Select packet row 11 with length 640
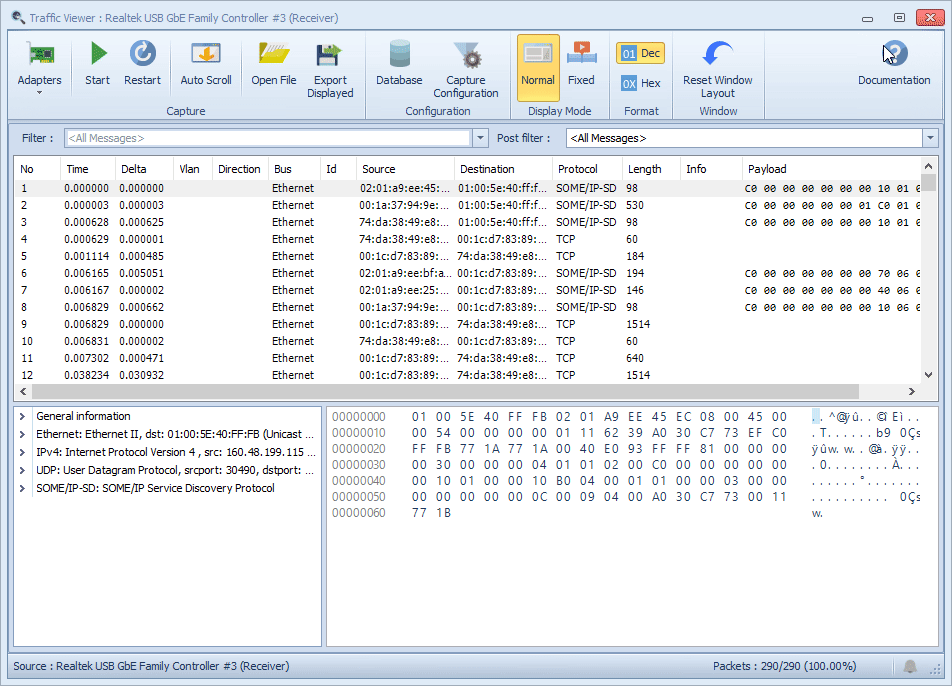Image resolution: width=952 pixels, height=686 pixels. click(468, 358)
